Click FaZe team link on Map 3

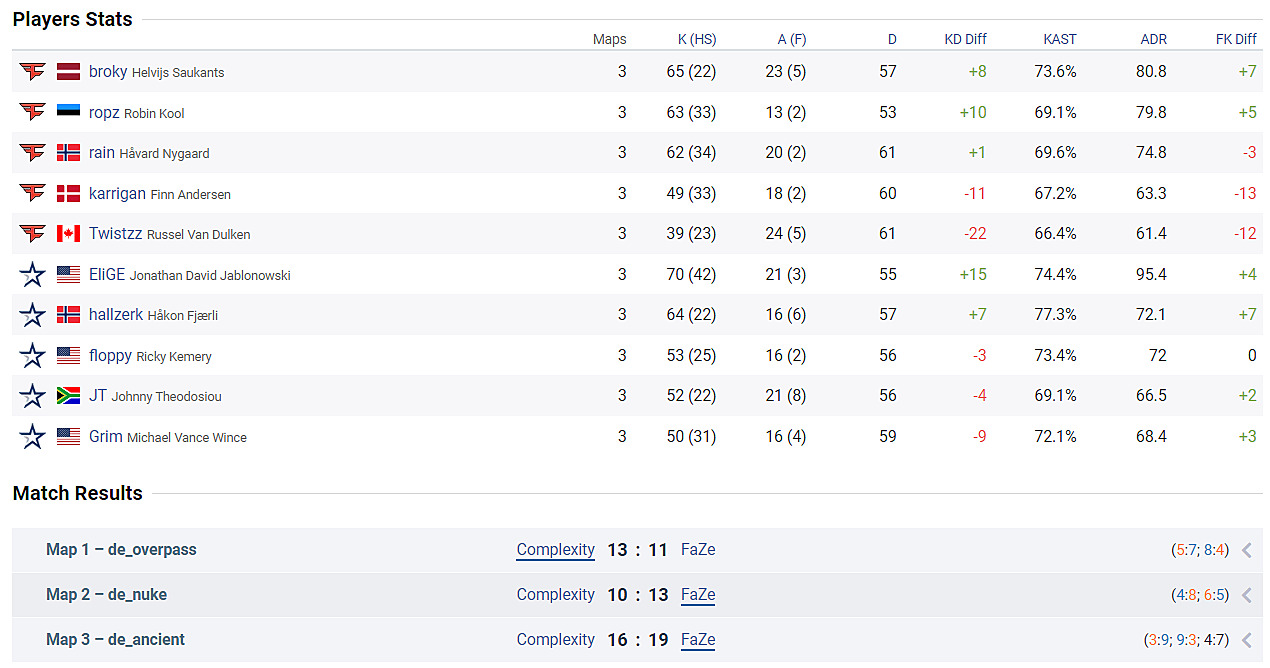[698, 640]
